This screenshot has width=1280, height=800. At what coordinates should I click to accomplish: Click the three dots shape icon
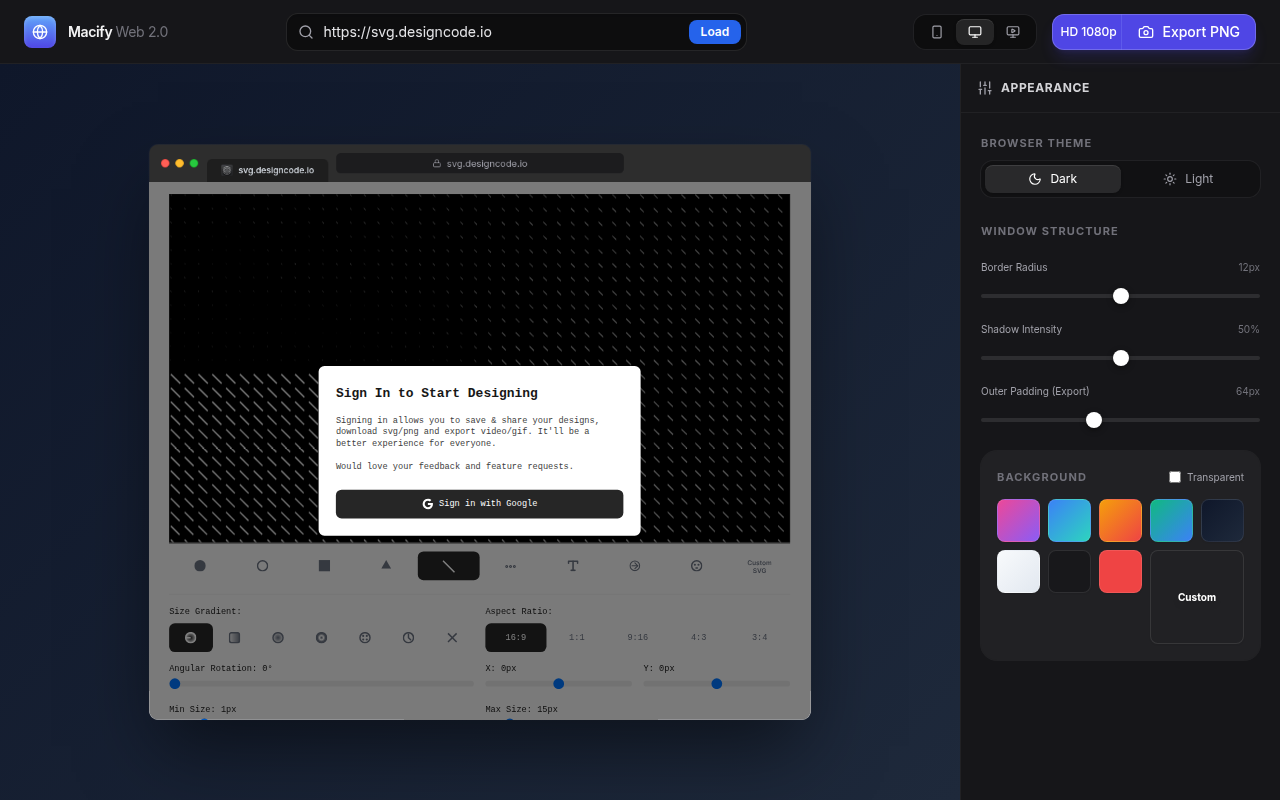point(511,566)
